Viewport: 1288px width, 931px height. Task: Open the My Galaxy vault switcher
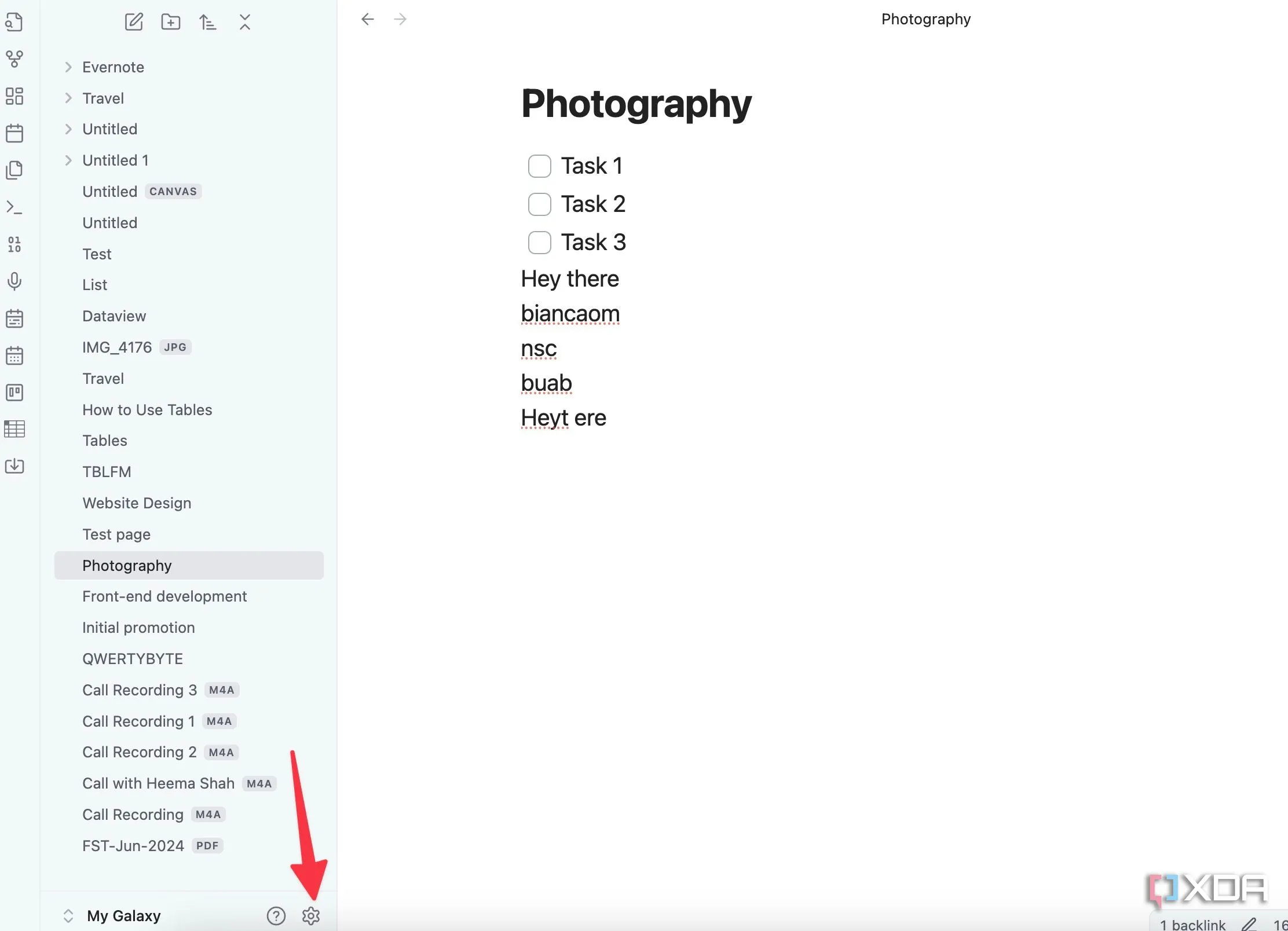[x=112, y=915]
